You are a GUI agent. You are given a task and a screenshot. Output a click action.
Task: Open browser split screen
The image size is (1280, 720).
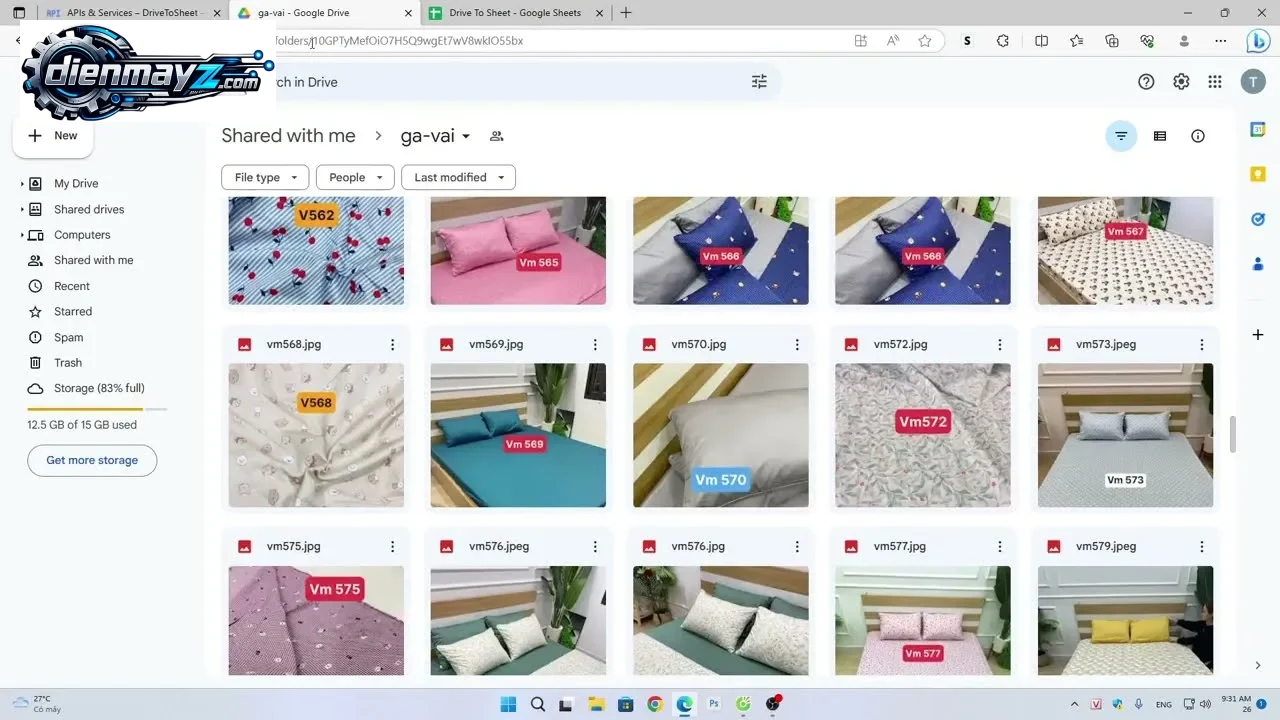pos(1041,41)
